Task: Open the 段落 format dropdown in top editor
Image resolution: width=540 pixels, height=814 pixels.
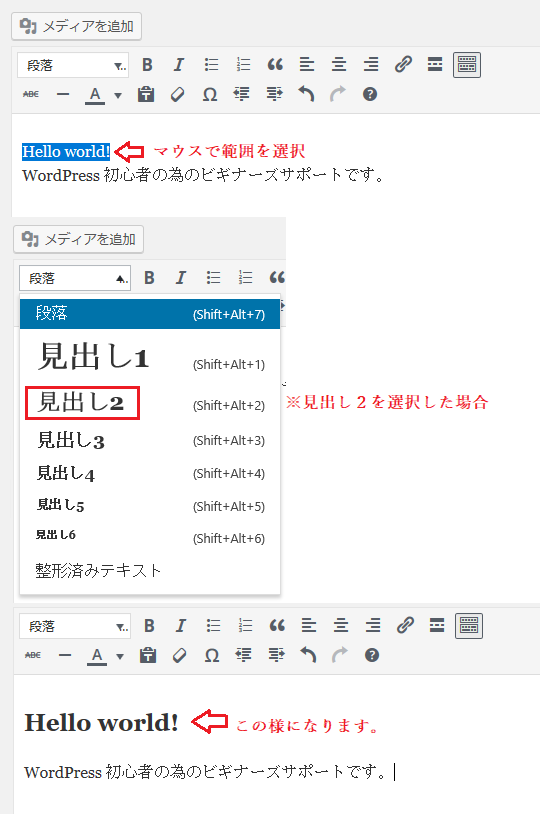Action: tap(73, 65)
